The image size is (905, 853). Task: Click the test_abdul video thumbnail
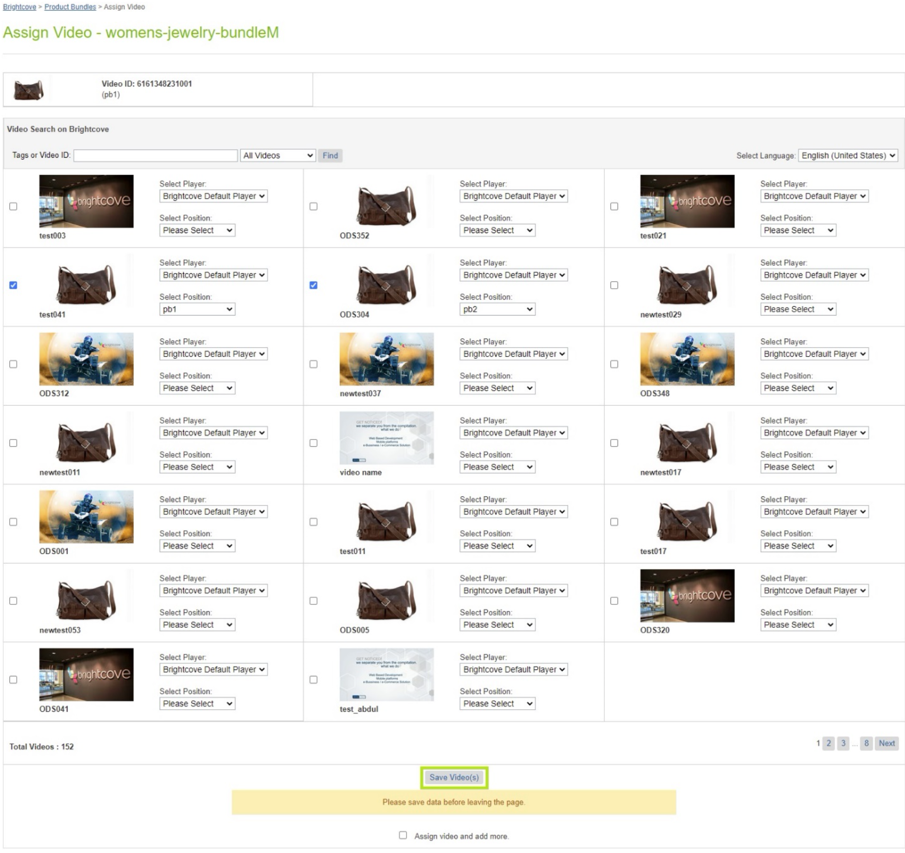click(386, 674)
